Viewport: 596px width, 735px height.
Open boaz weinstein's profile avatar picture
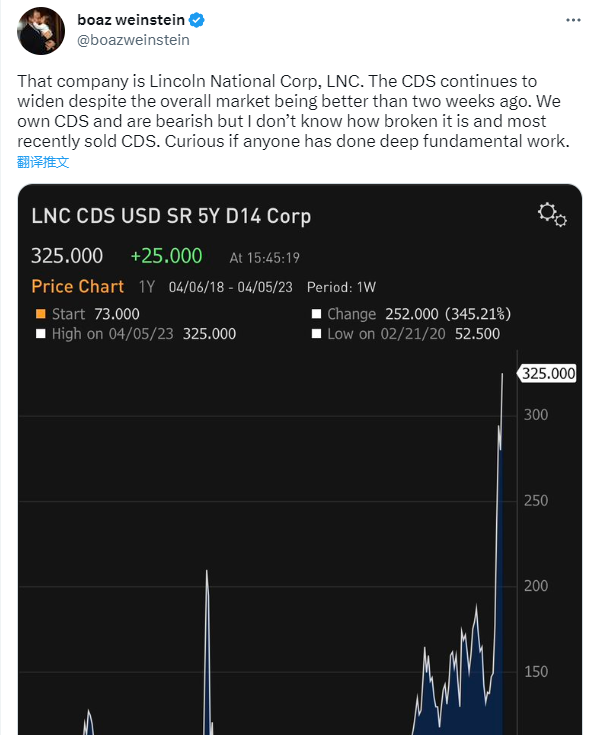pyautogui.click(x=41, y=31)
